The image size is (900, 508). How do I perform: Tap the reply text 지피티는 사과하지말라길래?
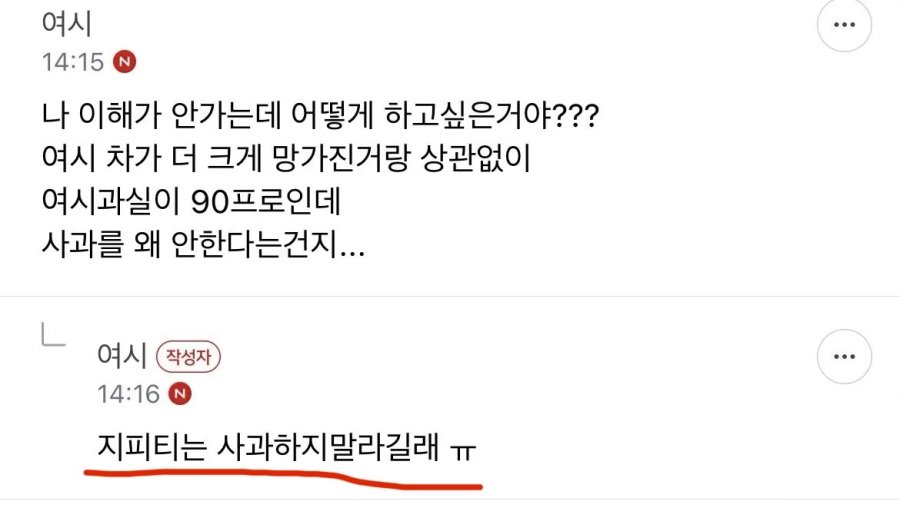[x=268, y=447]
